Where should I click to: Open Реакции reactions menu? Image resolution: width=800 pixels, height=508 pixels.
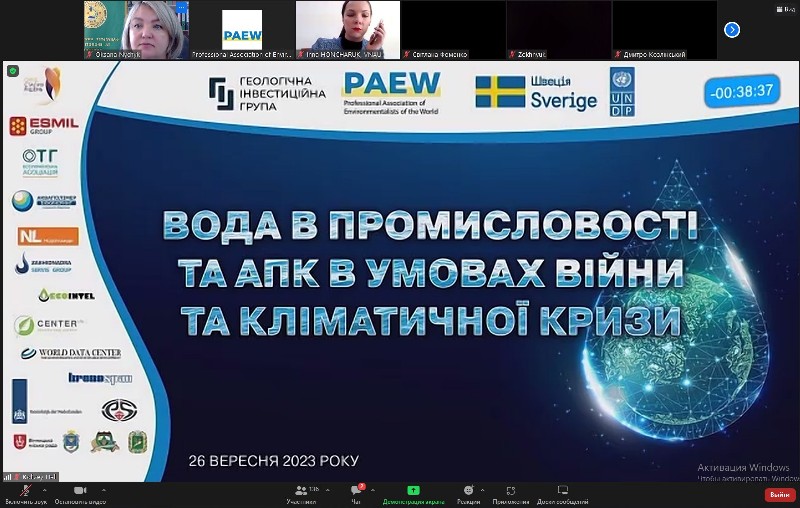point(468,494)
